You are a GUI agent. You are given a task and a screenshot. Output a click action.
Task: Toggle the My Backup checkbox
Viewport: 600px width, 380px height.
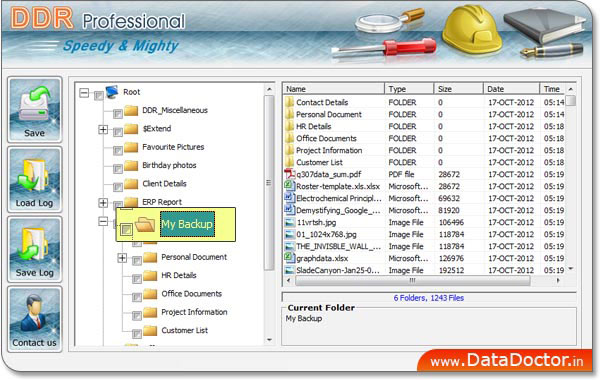(x=126, y=230)
